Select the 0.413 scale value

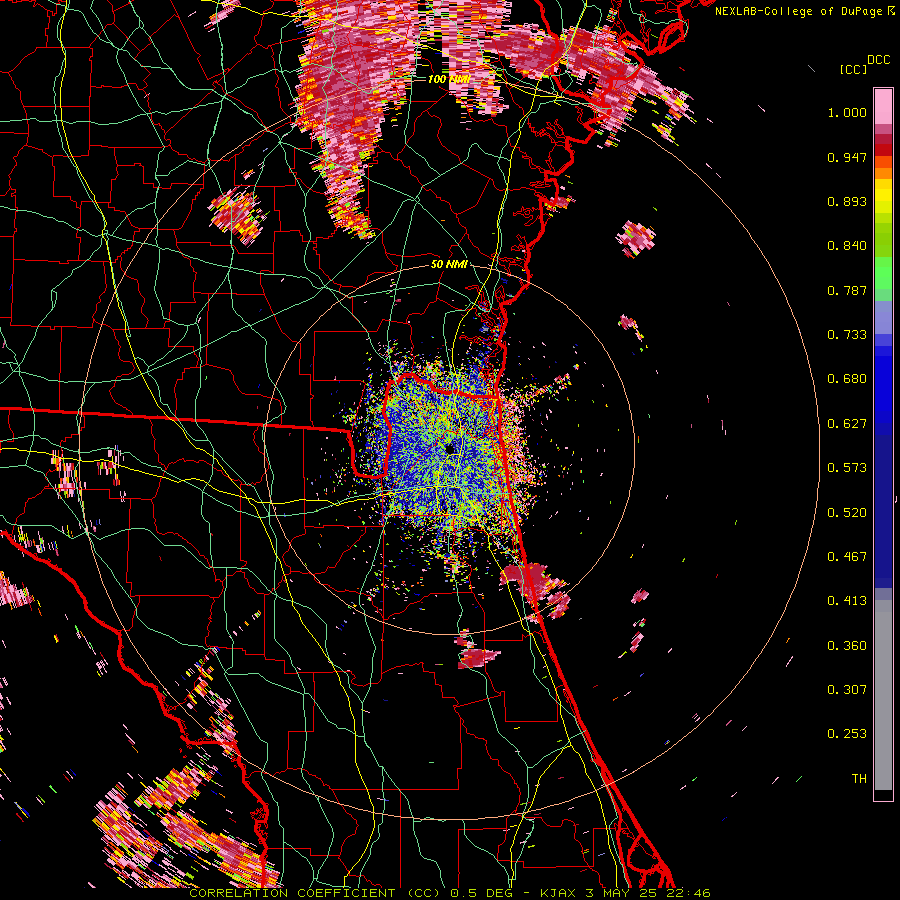[x=847, y=601]
